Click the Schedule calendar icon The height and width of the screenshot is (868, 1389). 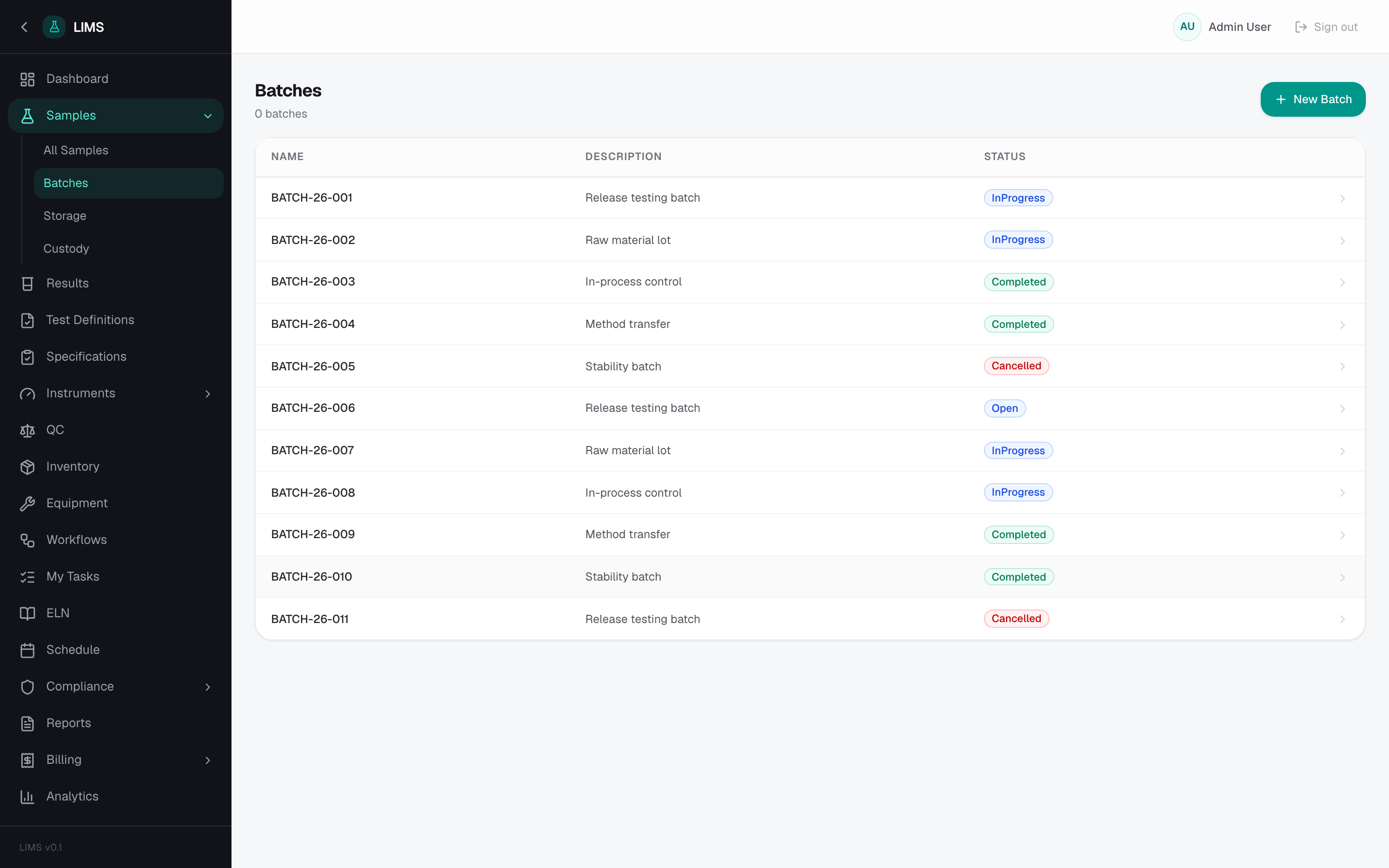27,651
